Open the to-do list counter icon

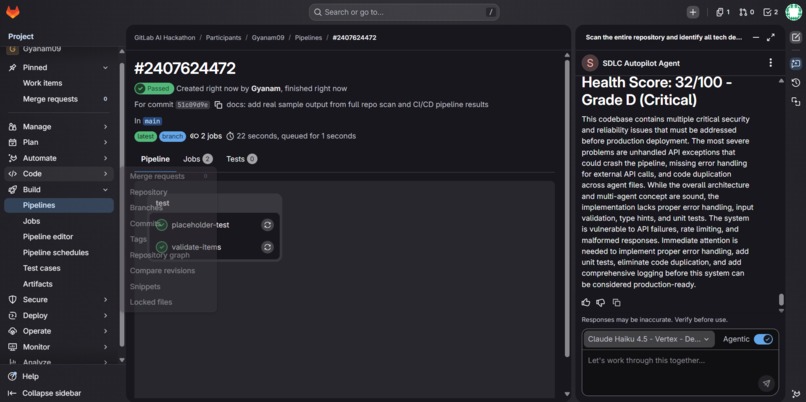coord(771,12)
